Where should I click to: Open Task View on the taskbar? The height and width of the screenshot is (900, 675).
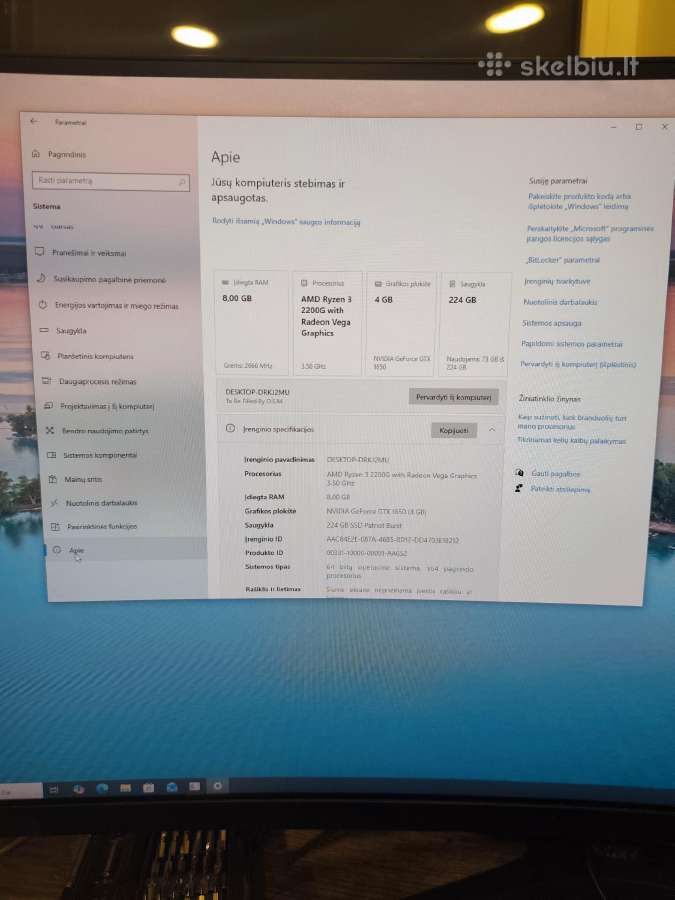click(x=53, y=790)
